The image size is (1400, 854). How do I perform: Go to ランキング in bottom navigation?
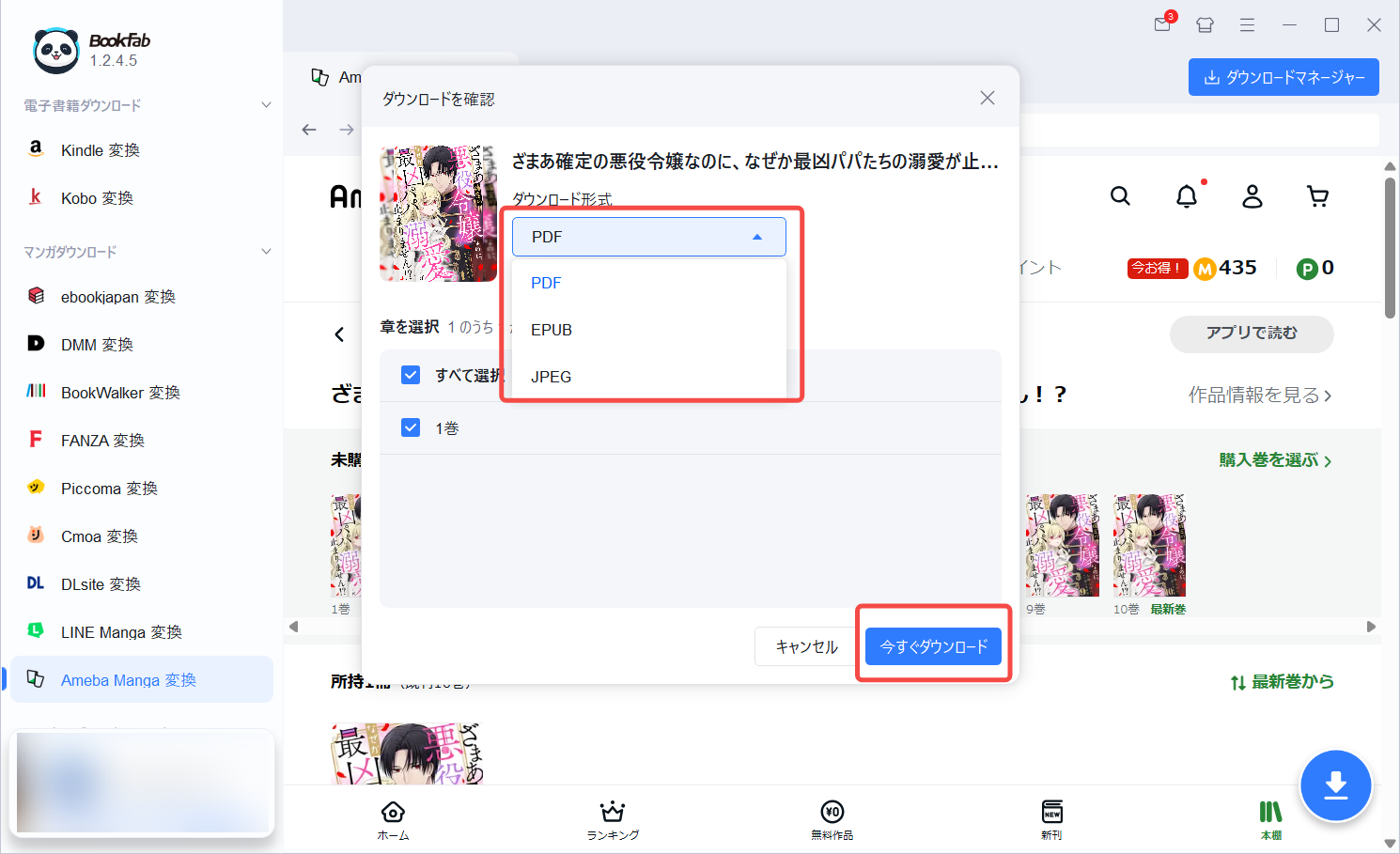pyautogui.click(x=613, y=819)
